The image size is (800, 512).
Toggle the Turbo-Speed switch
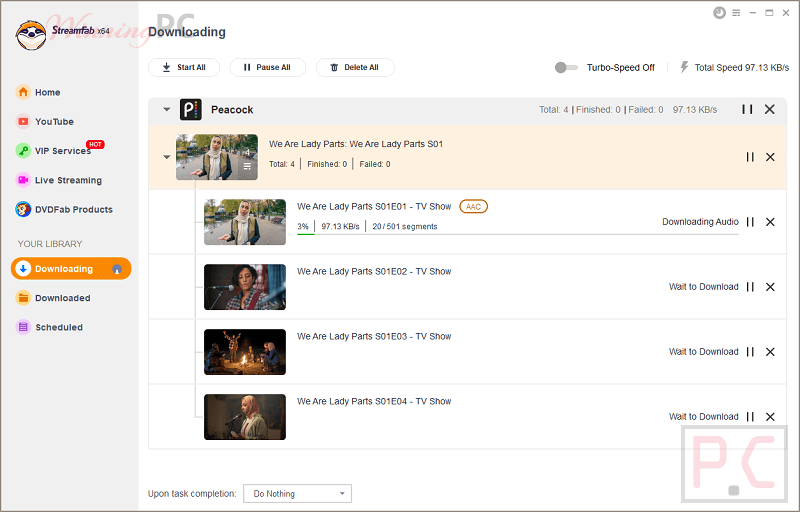pos(566,67)
